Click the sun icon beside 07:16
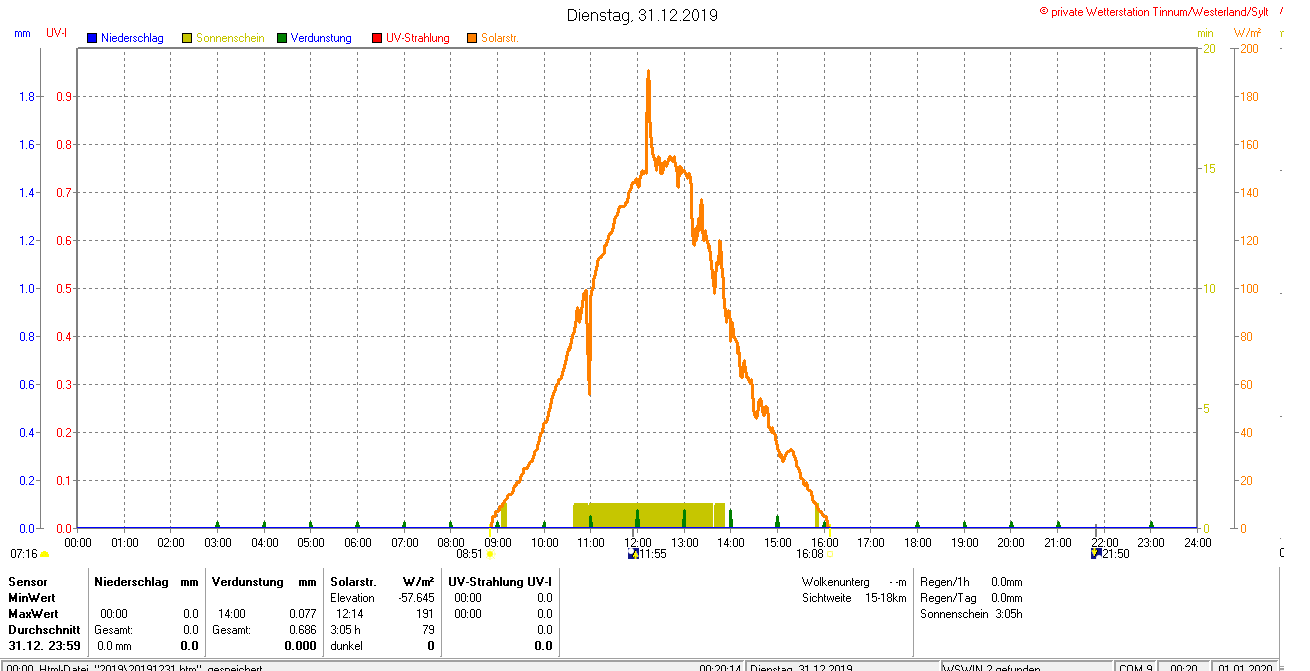This screenshot has width=1310, height=671. point(44,554)
